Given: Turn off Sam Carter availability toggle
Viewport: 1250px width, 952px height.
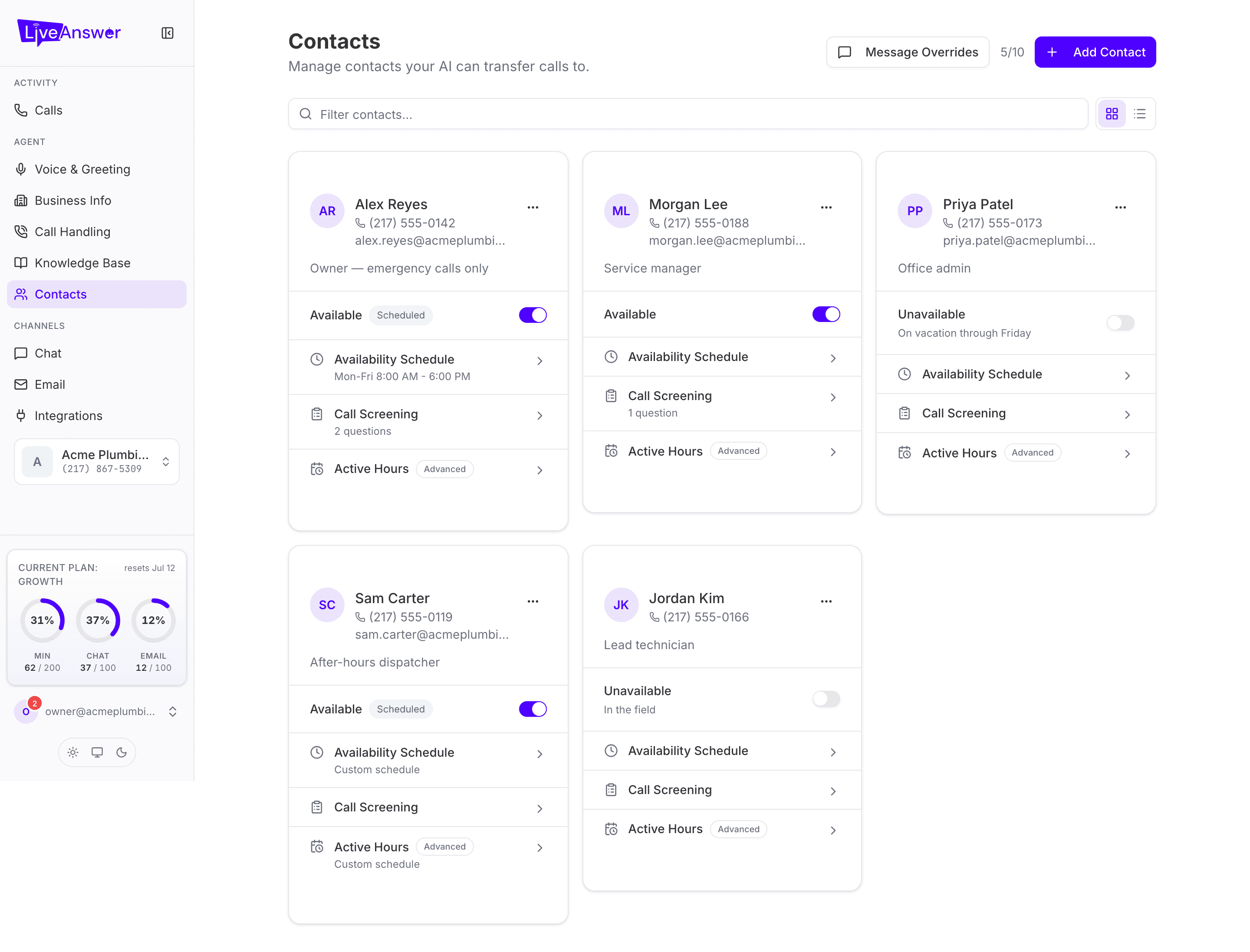Looking at the screenshot, I should pos(532,708).
